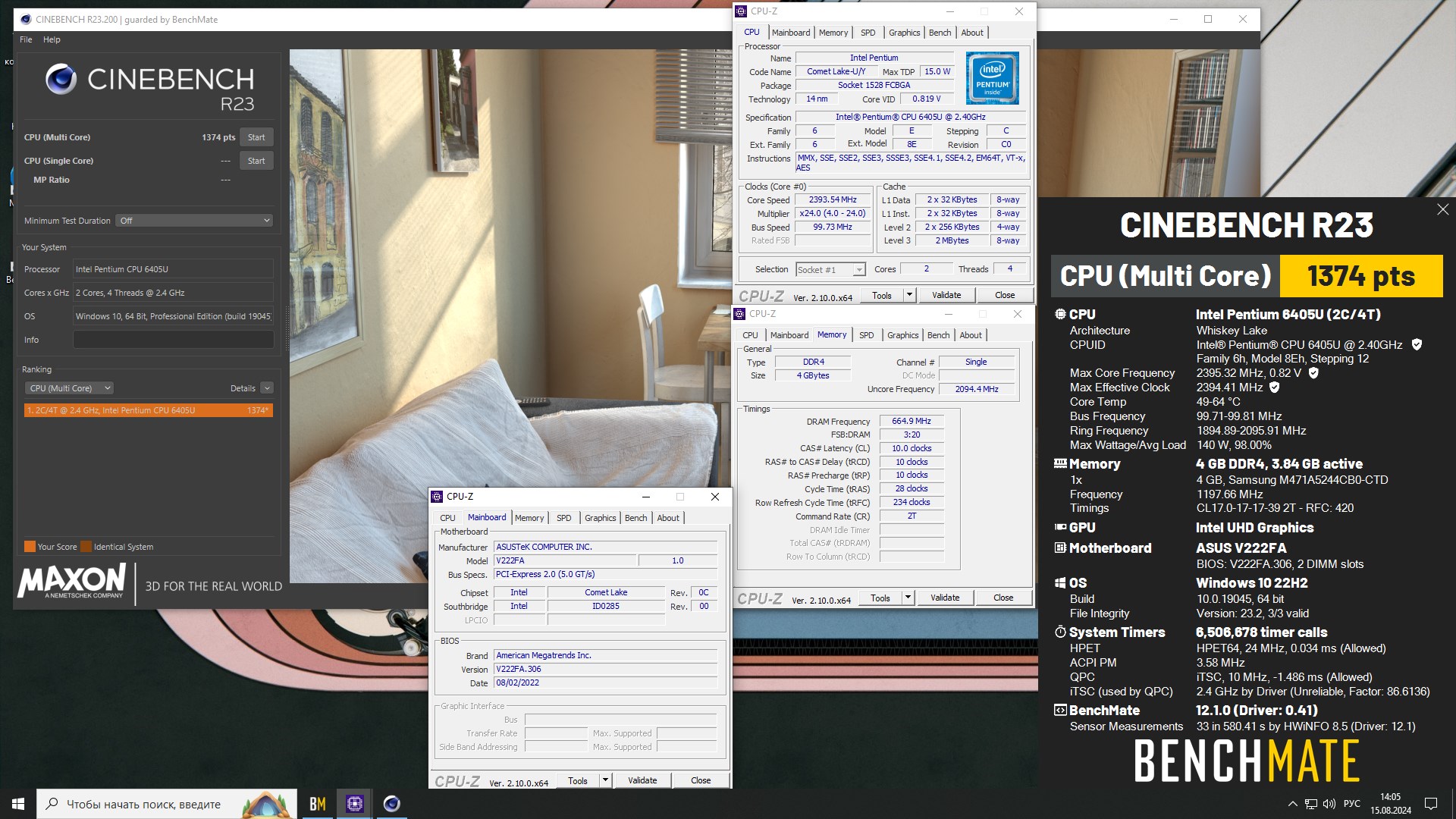Click the Maxon logo in Cinebench
This screenshot has height=819, width=1456.
(71, 582)
